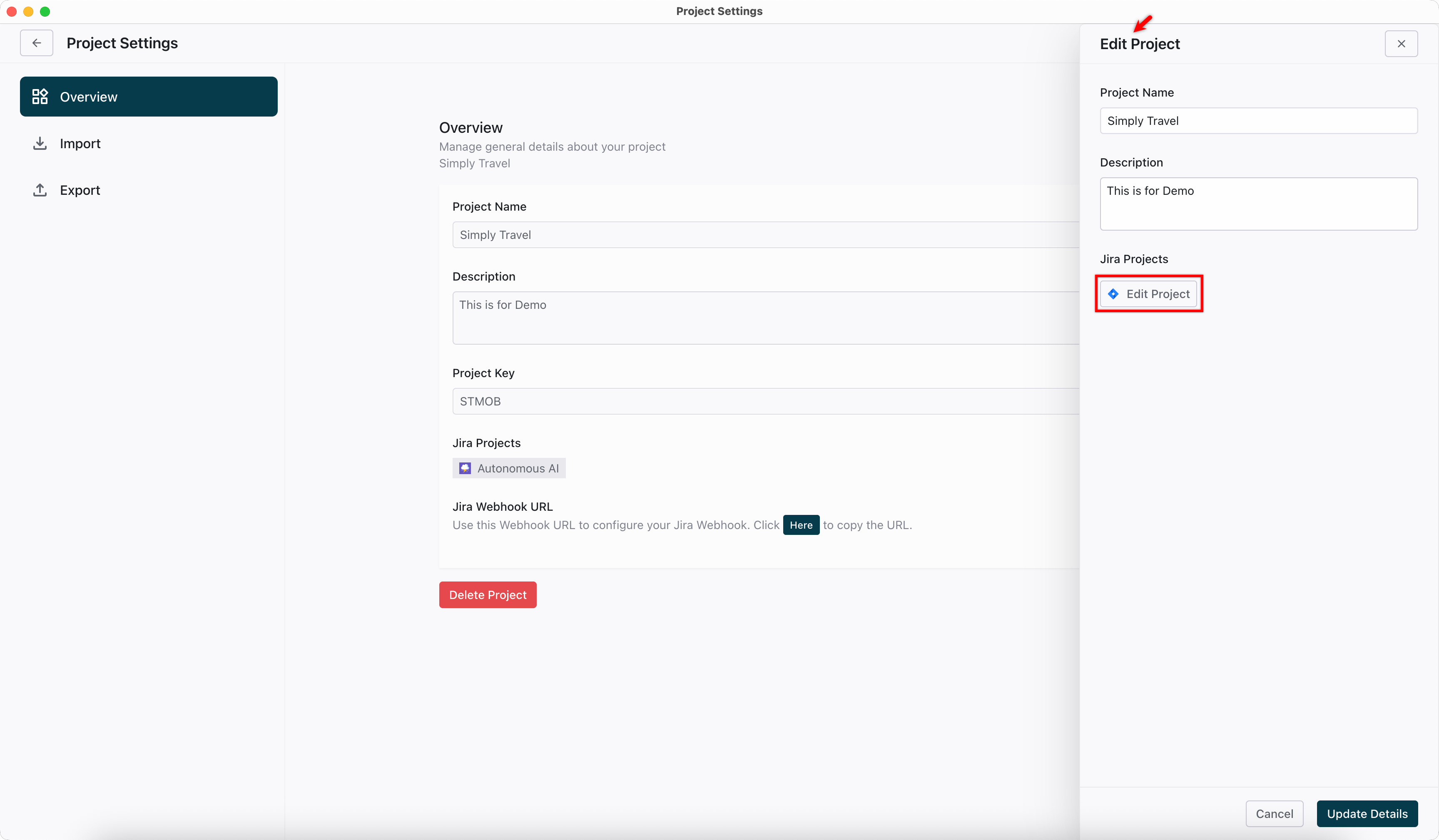Screen dimensions: 1439x840
Task: Click the Cancel button
Action: click(1274, 814)
